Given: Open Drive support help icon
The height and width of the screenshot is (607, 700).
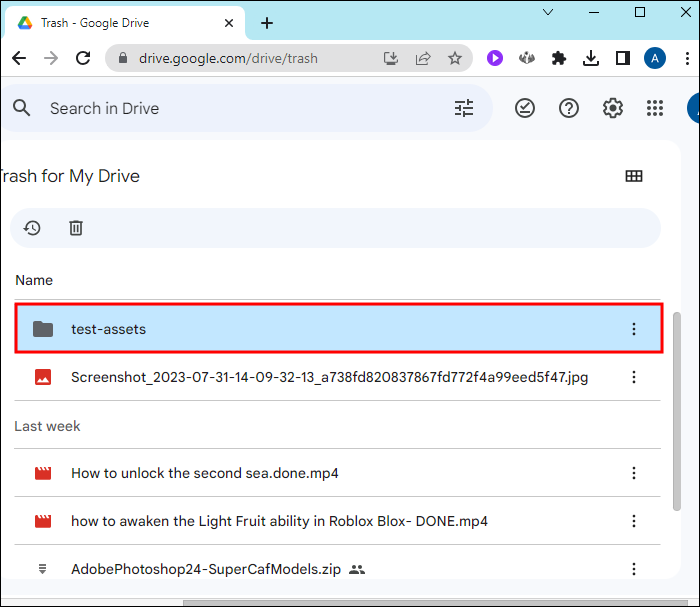Looking at the screenshot, I should pos(569,108).
